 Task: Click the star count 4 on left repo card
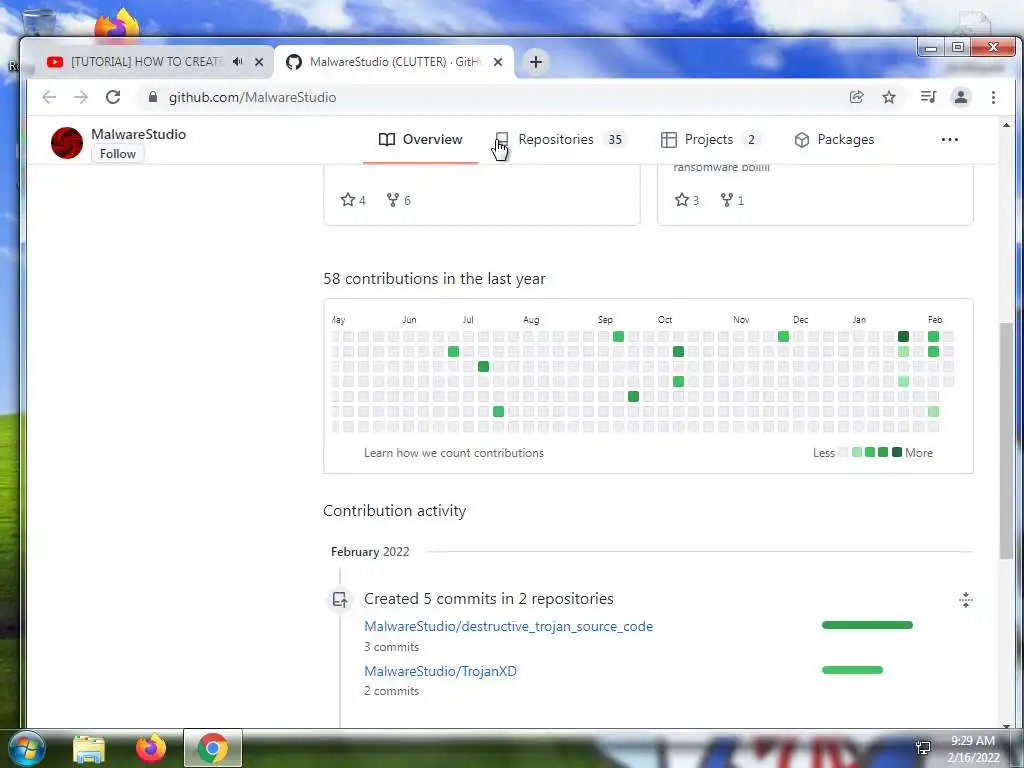353,200
